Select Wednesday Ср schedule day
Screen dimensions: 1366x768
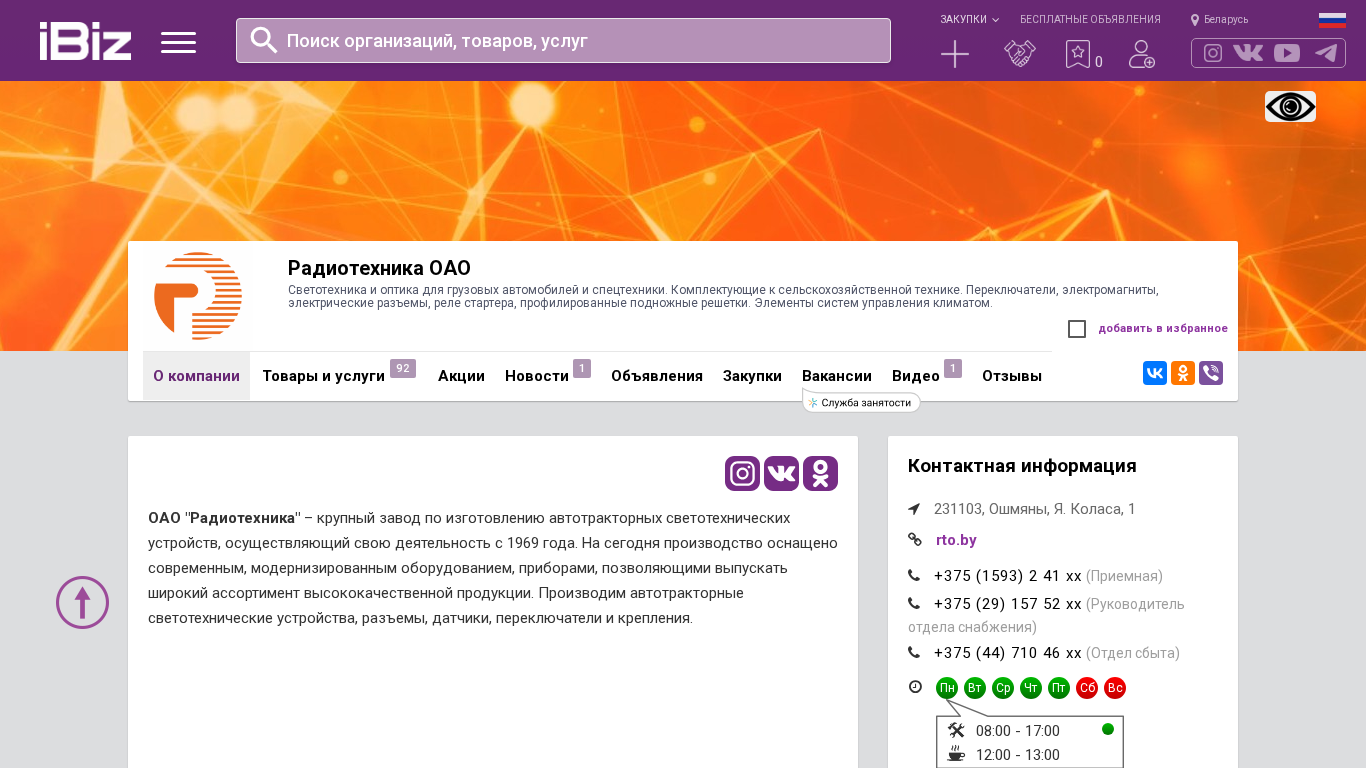[1003, 688]
